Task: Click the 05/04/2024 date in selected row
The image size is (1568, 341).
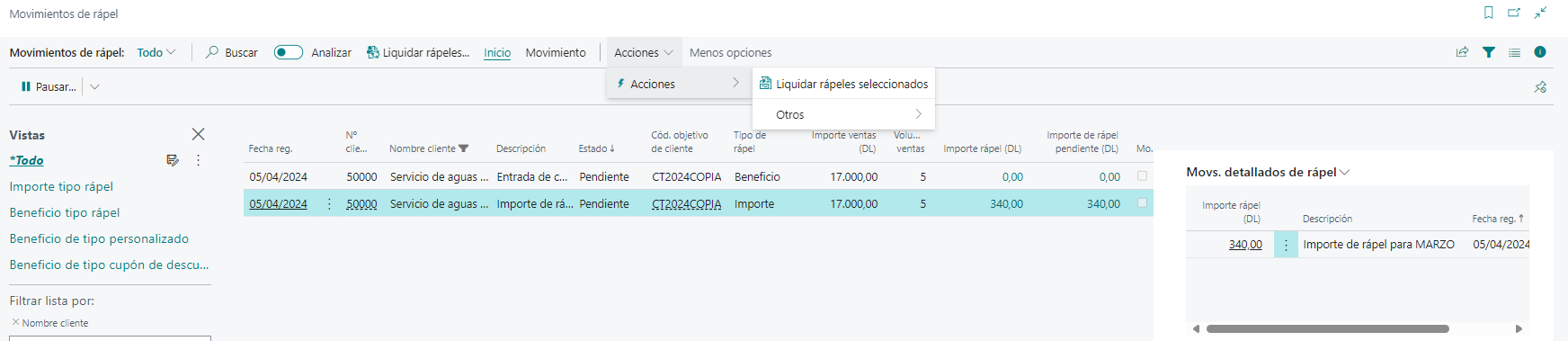Action: click(278, 204)
